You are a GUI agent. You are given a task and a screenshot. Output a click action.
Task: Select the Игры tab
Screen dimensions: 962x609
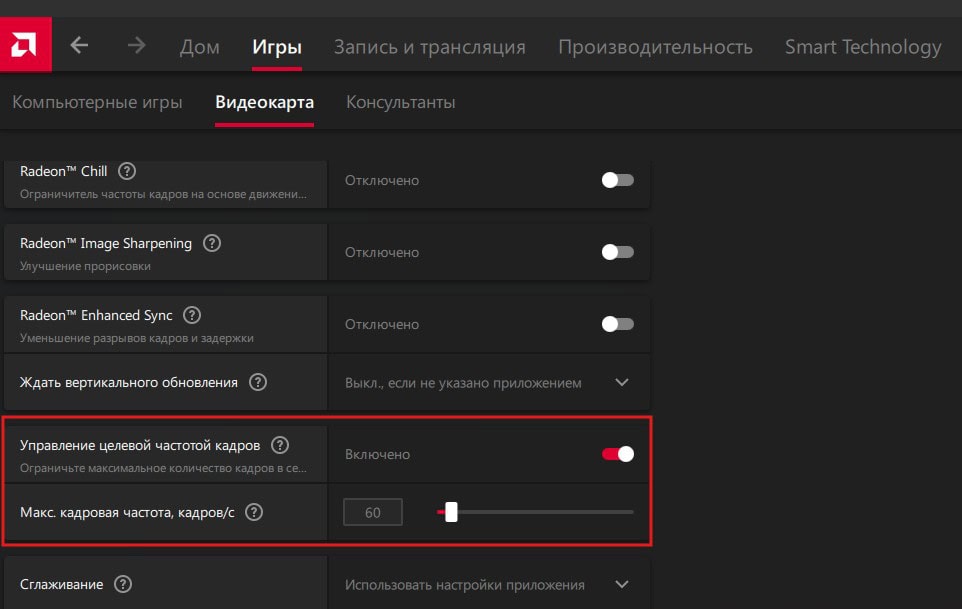277,47
